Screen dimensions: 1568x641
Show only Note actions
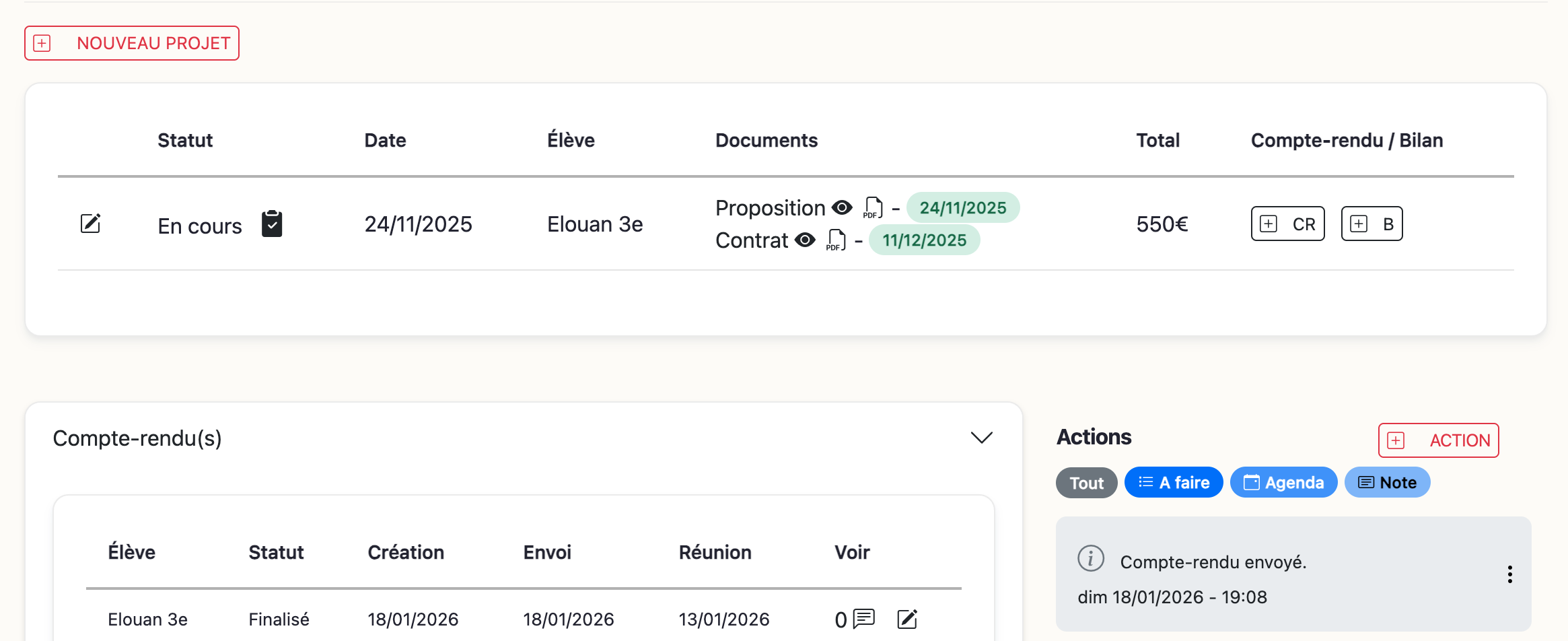pos(1387,483)
